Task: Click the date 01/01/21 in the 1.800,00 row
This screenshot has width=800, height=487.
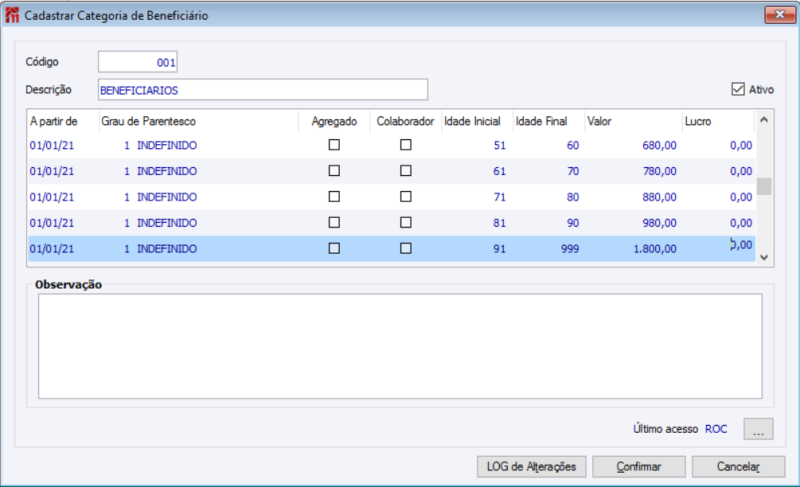Action: [52, 249]
